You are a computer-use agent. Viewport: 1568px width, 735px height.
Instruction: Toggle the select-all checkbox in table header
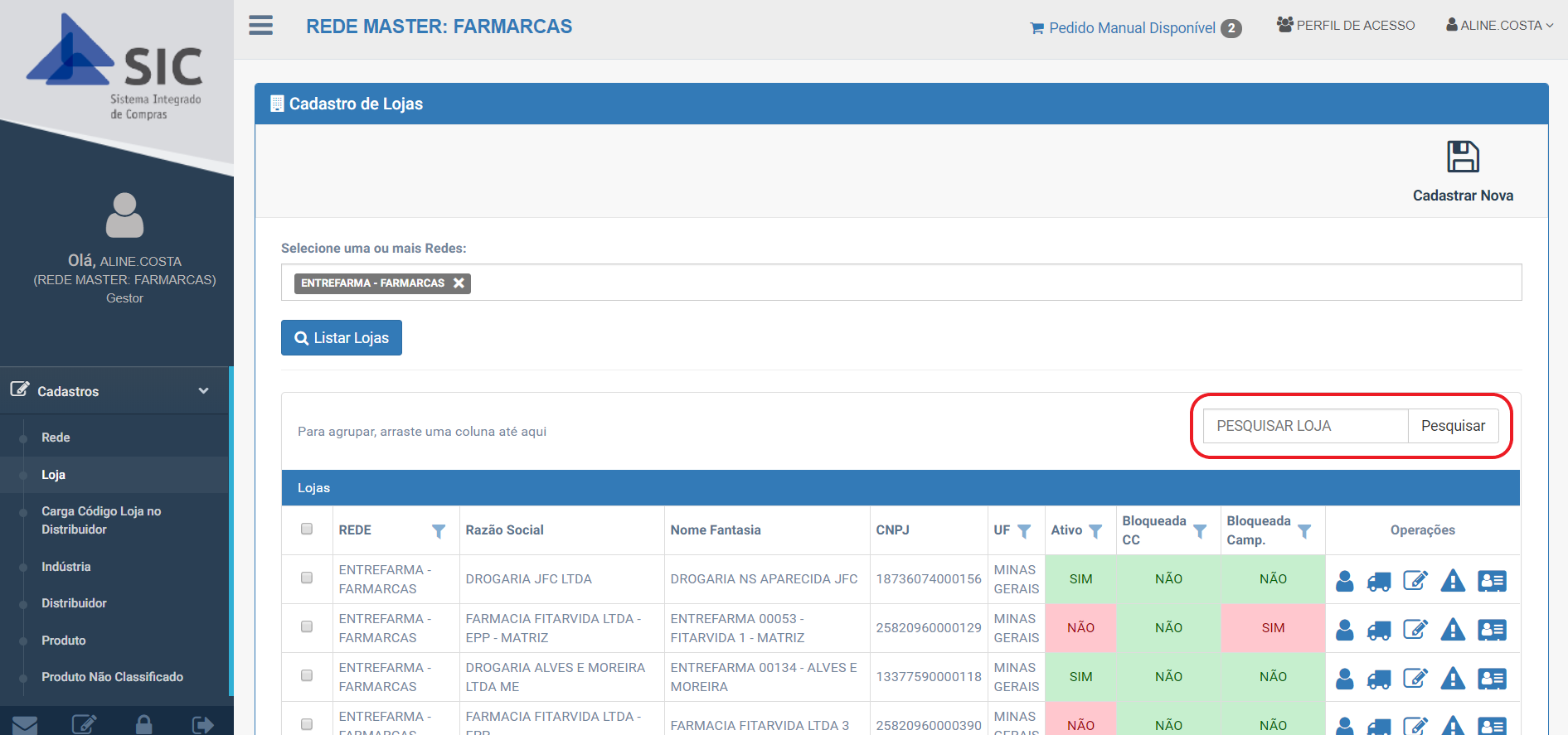tap(307, 529)
